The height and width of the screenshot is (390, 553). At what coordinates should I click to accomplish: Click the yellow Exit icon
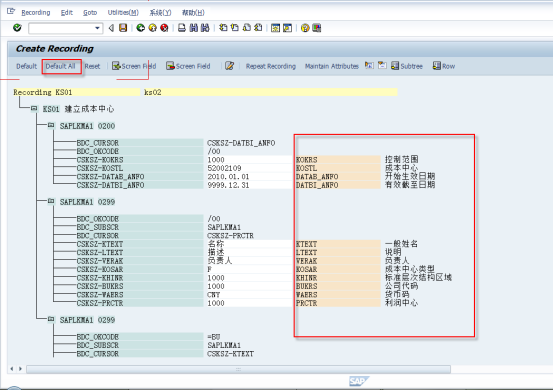click(152, 28)
